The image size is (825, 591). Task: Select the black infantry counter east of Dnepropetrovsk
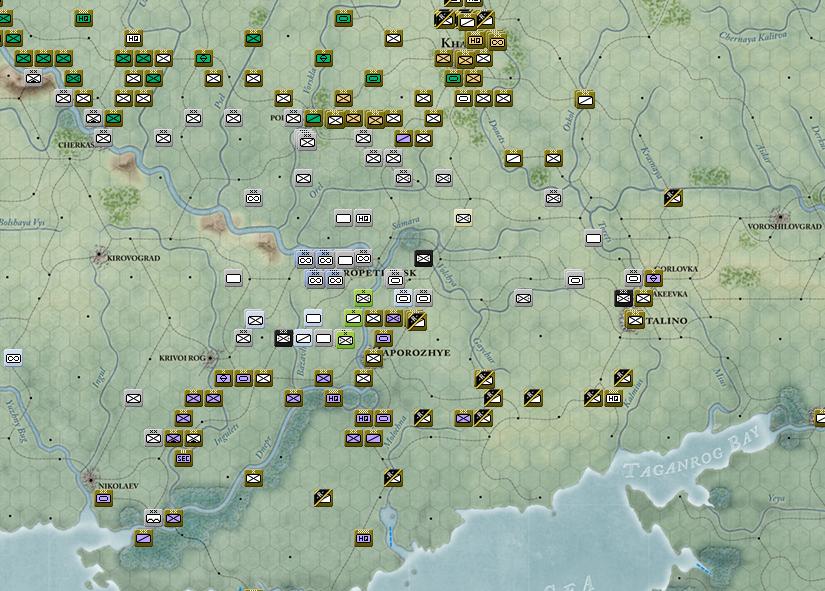[x=424, y=258]
